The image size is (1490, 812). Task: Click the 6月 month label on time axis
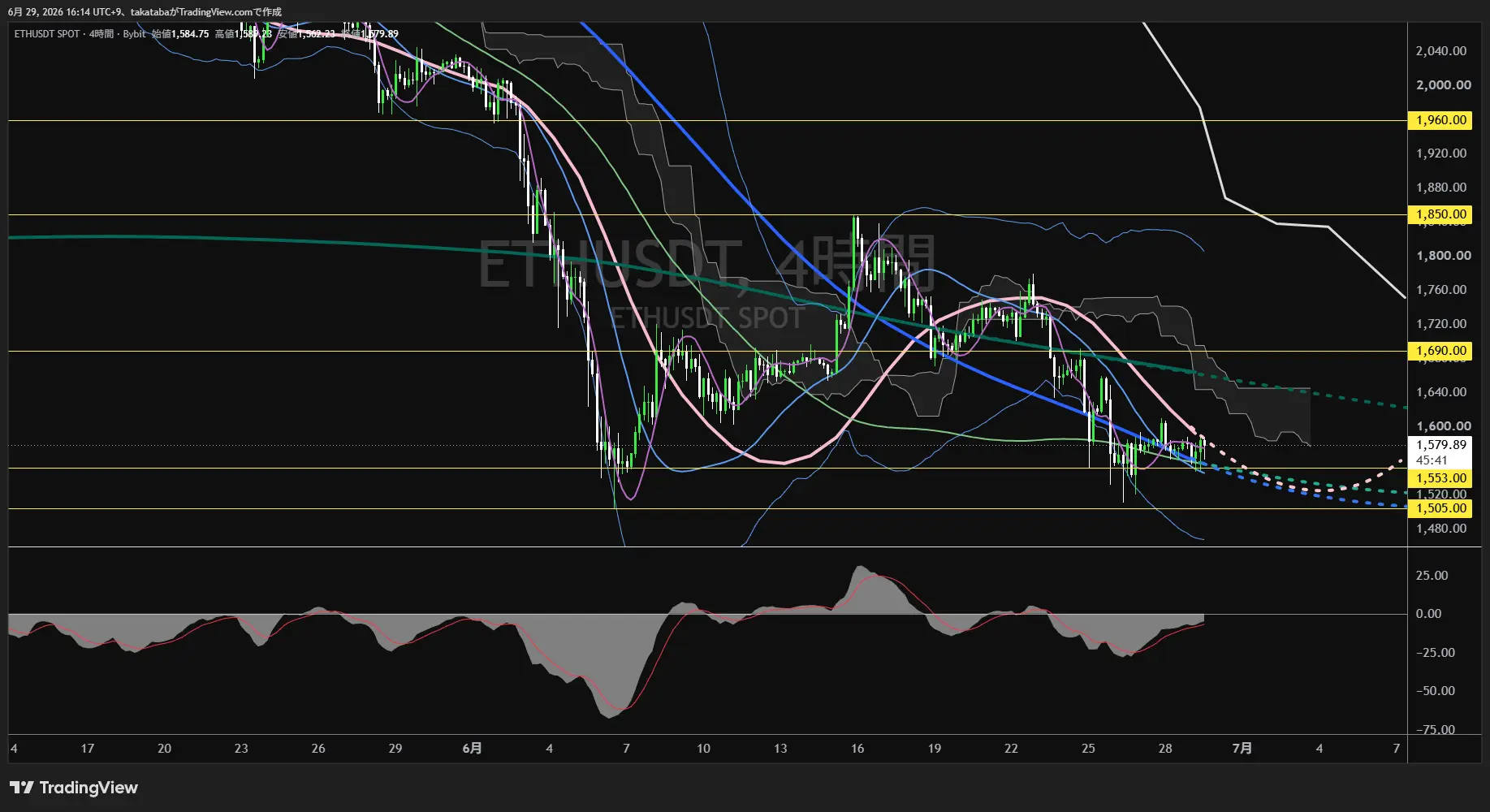(472, 749)
